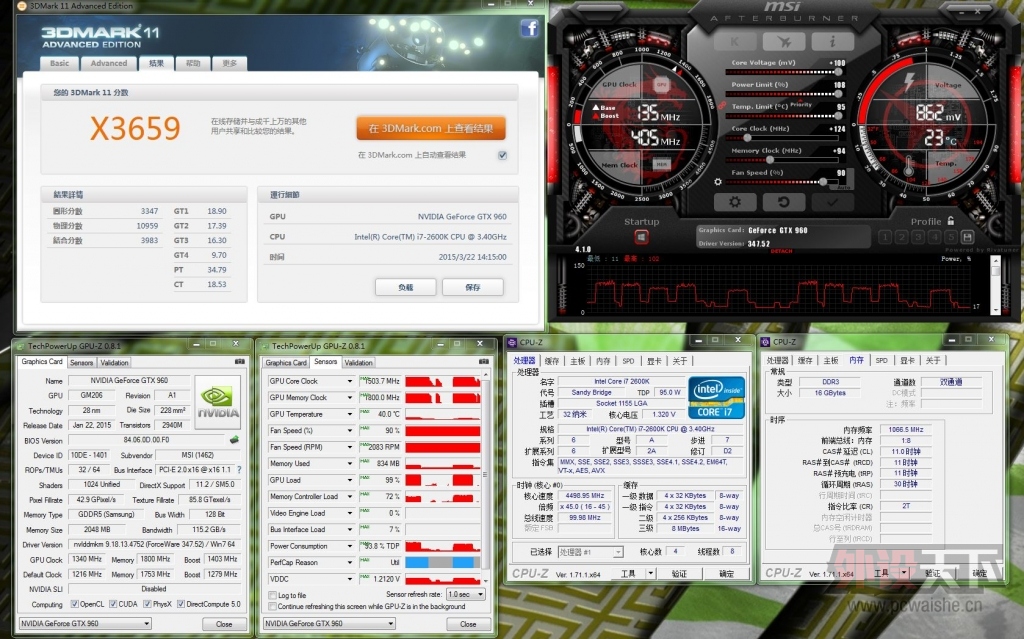The image size is (1024, 639).
Task: Open the Afterburner airplane icon button
Action: pos(784,42)
